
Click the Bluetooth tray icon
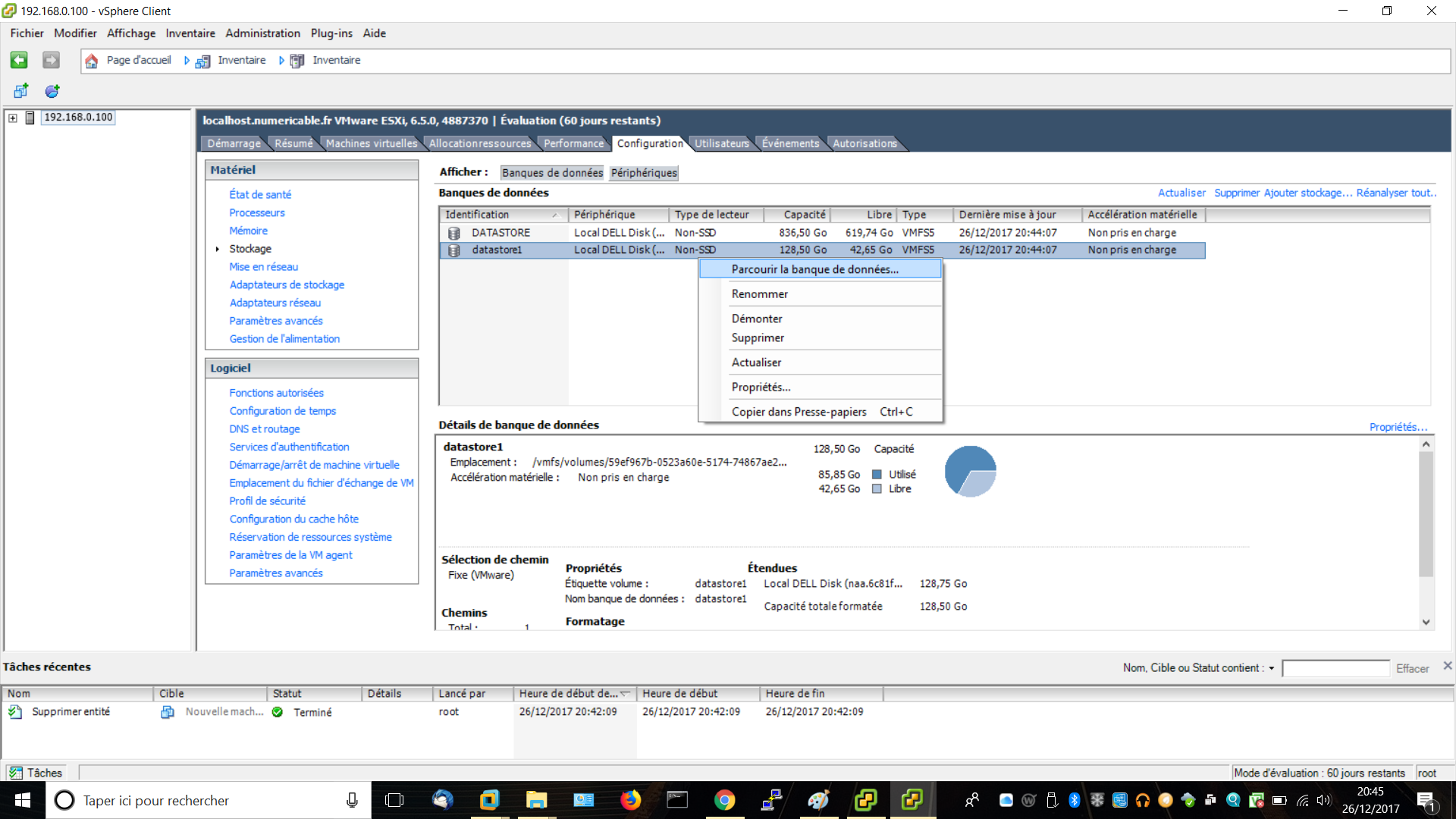1074,800
